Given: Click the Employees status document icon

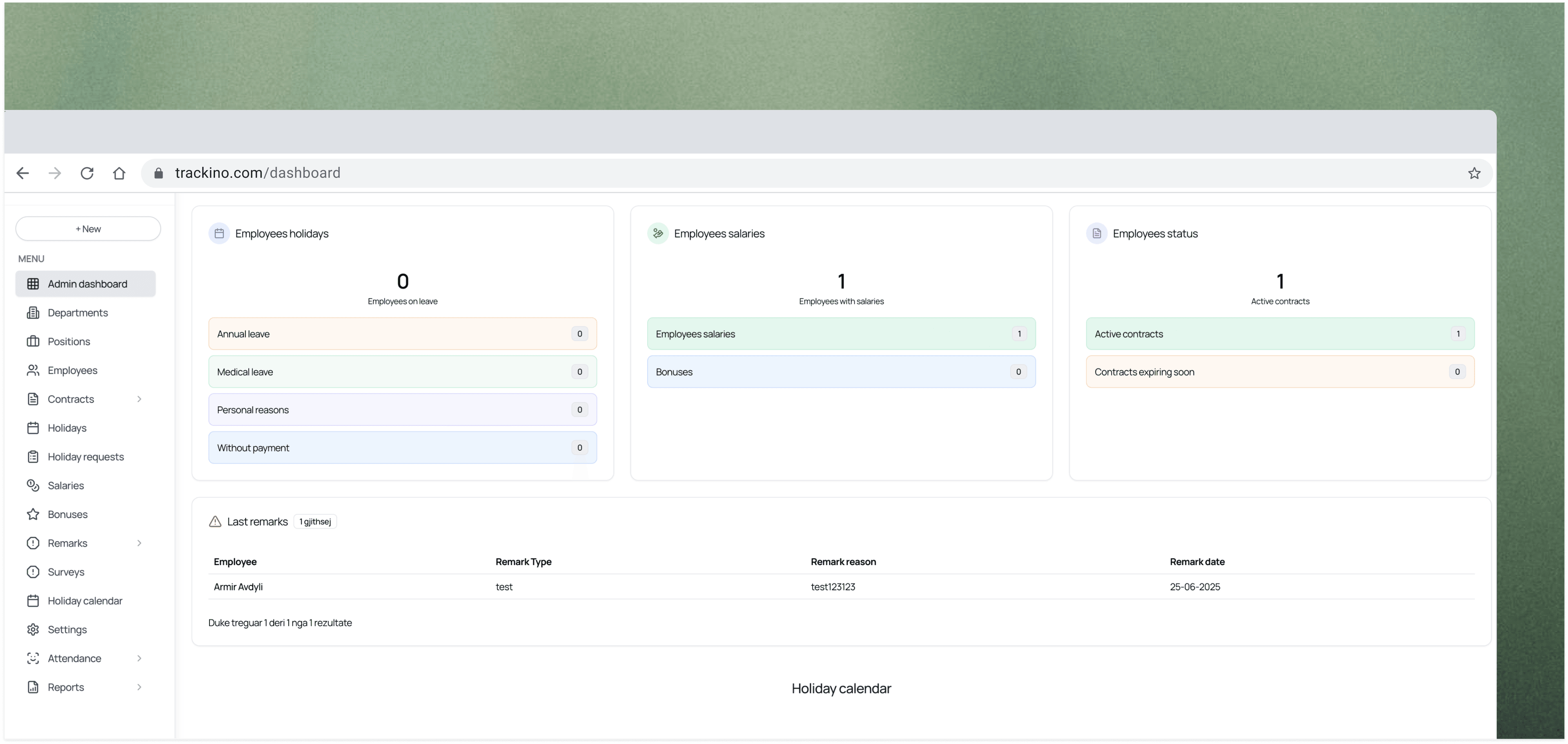Looking at the screenshot, I should pyautogui.click(x=1096, y=234).
